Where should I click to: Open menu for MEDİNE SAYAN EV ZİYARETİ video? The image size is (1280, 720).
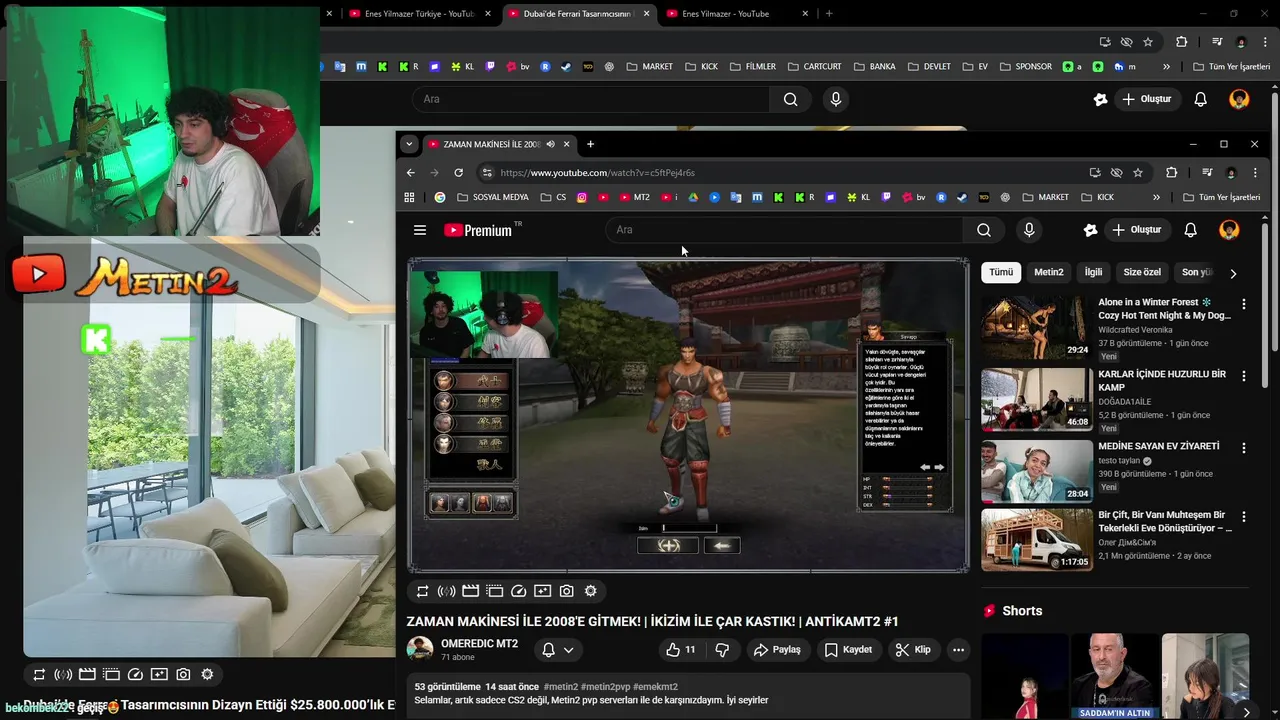point(1244,448)
